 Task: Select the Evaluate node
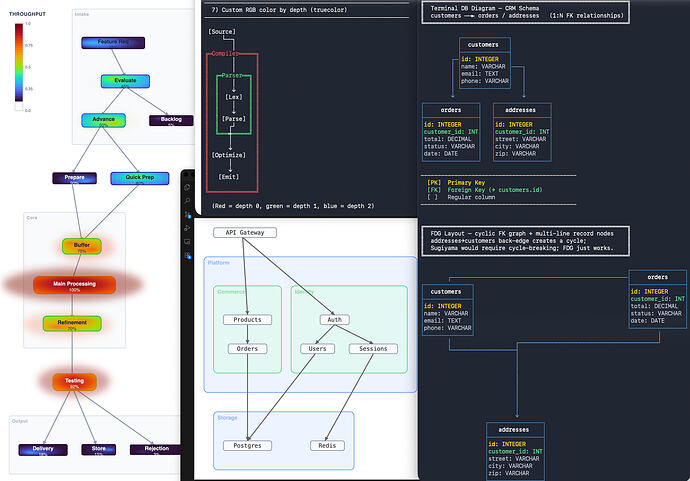(125, 81)
